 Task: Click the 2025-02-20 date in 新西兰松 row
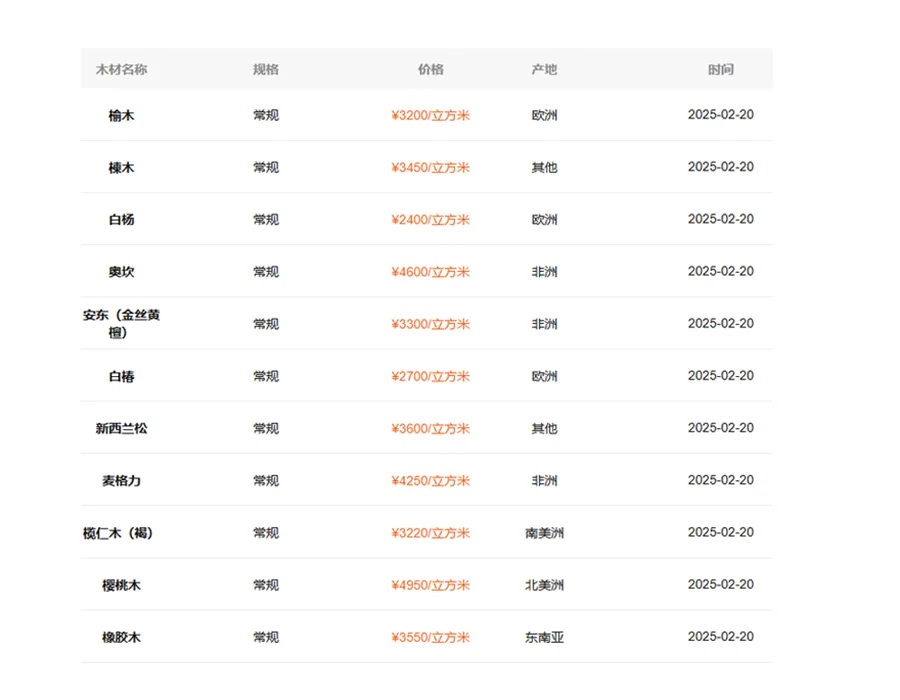721,428
